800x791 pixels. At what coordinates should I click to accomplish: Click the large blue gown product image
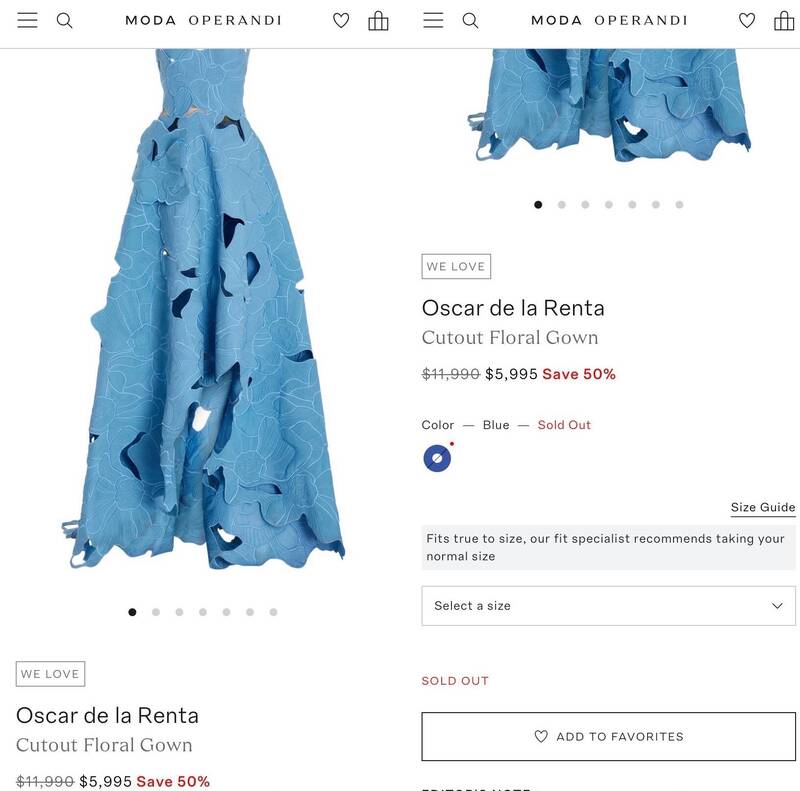[203, 320]
